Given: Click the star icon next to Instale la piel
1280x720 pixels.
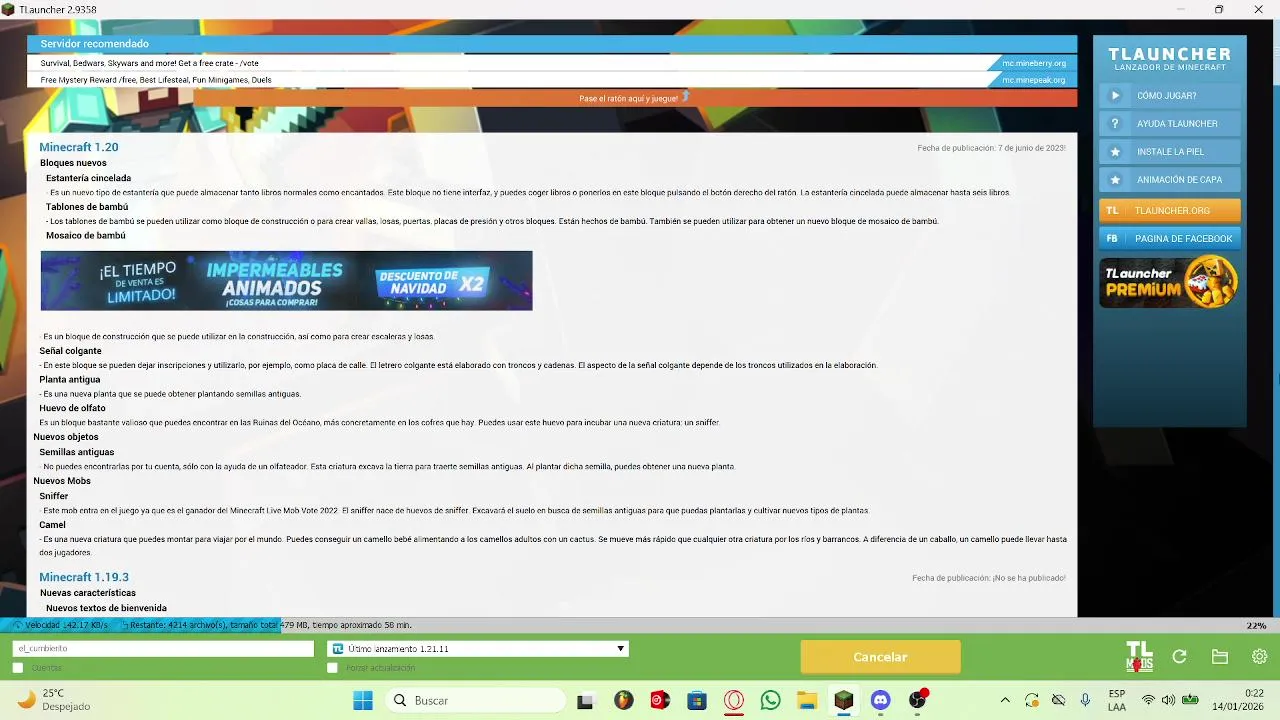Looking at the screenshot, I should click(1115, 152).
